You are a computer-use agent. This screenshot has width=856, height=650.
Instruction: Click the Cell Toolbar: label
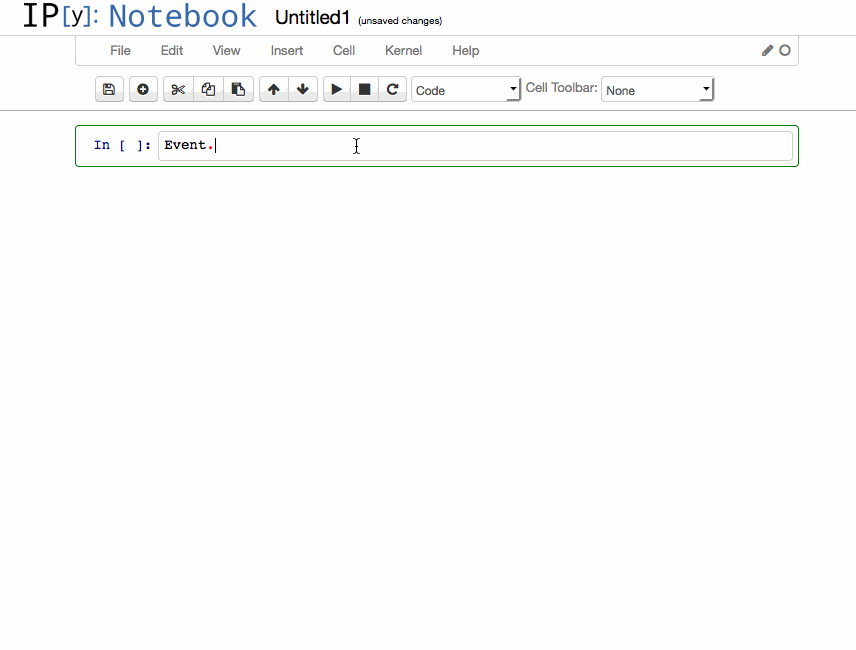click(x=561, y=88)
